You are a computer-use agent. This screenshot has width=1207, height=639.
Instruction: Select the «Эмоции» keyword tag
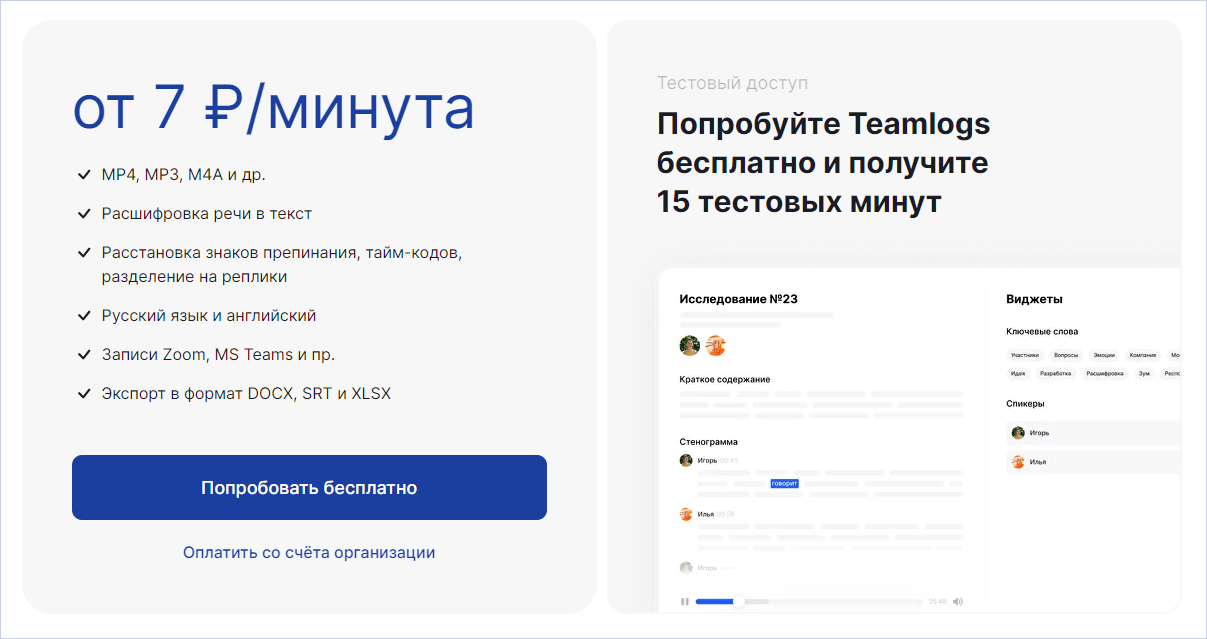pos(1104,355)
